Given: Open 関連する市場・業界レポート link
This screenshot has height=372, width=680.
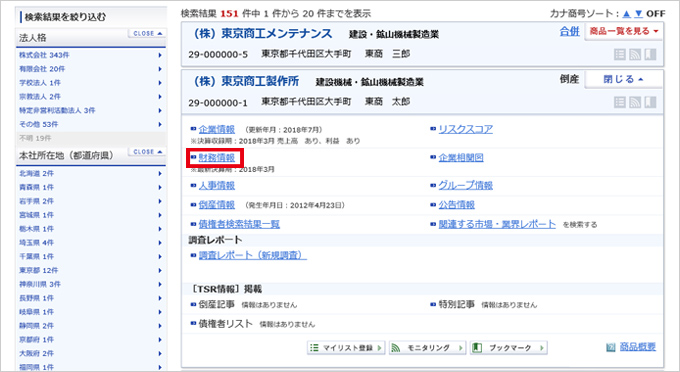Looking at the screenshot, I should pos(497,224).
